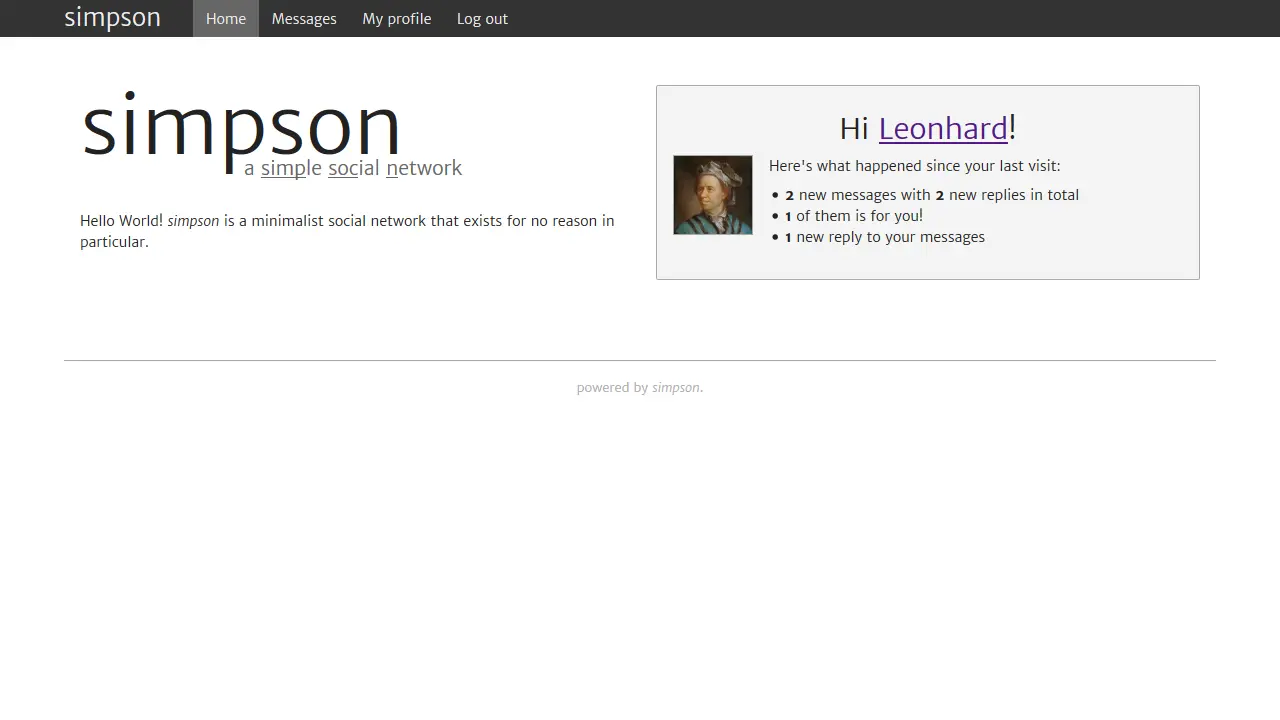This screenshot has width=1280, height=720.
Task: Open the Home tab
Action: coord(226,19)
